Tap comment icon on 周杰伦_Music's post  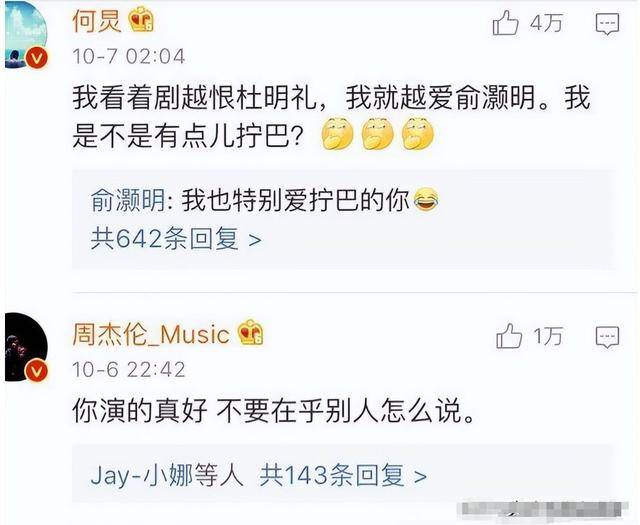(607, 337)
